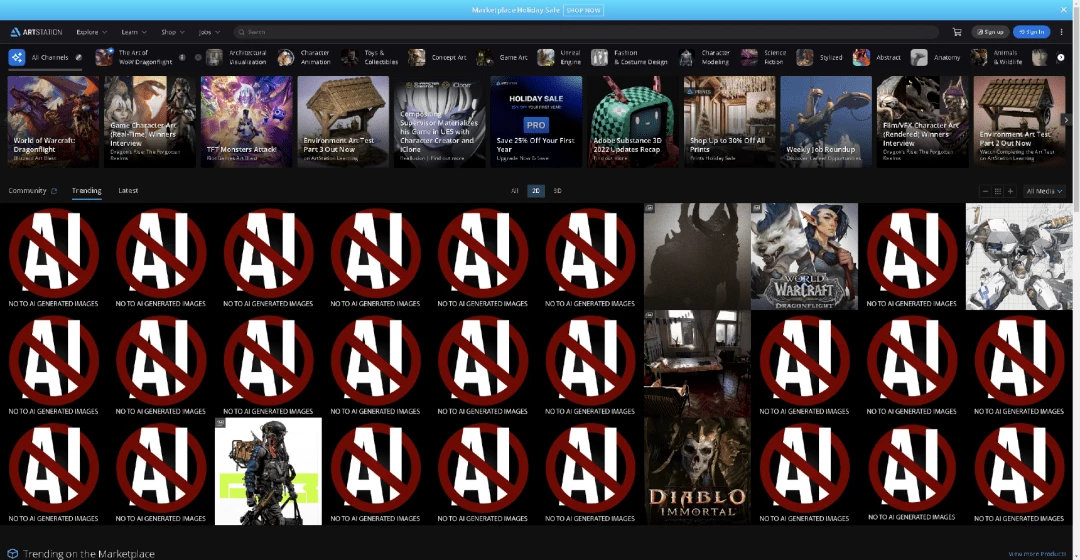
Task: Select the All Channels sparkle icon
Action: (x=17, y=57)
